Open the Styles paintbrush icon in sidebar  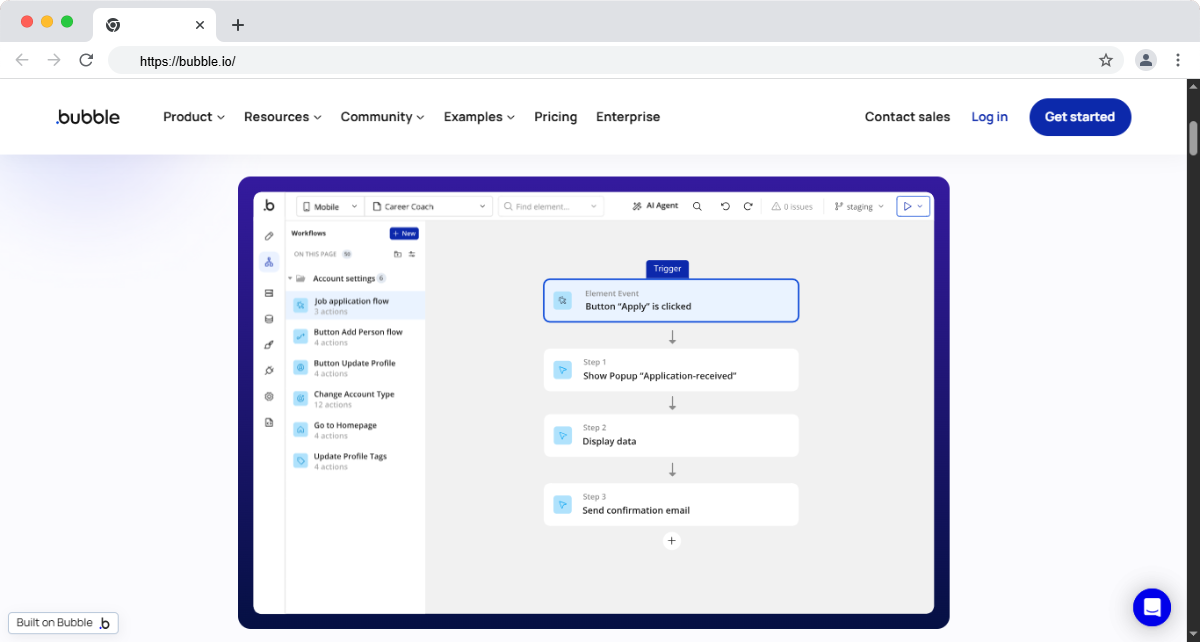coord(269,345)
